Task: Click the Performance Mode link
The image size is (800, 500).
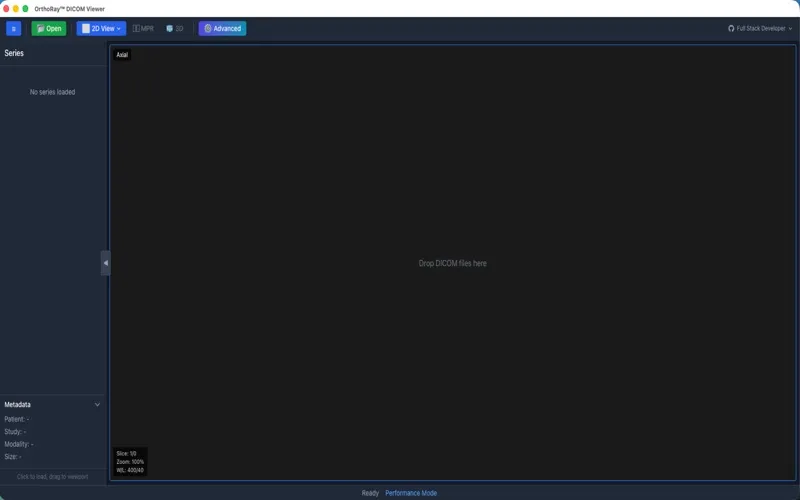Action: pyautogui.click(x=411, y=493)
